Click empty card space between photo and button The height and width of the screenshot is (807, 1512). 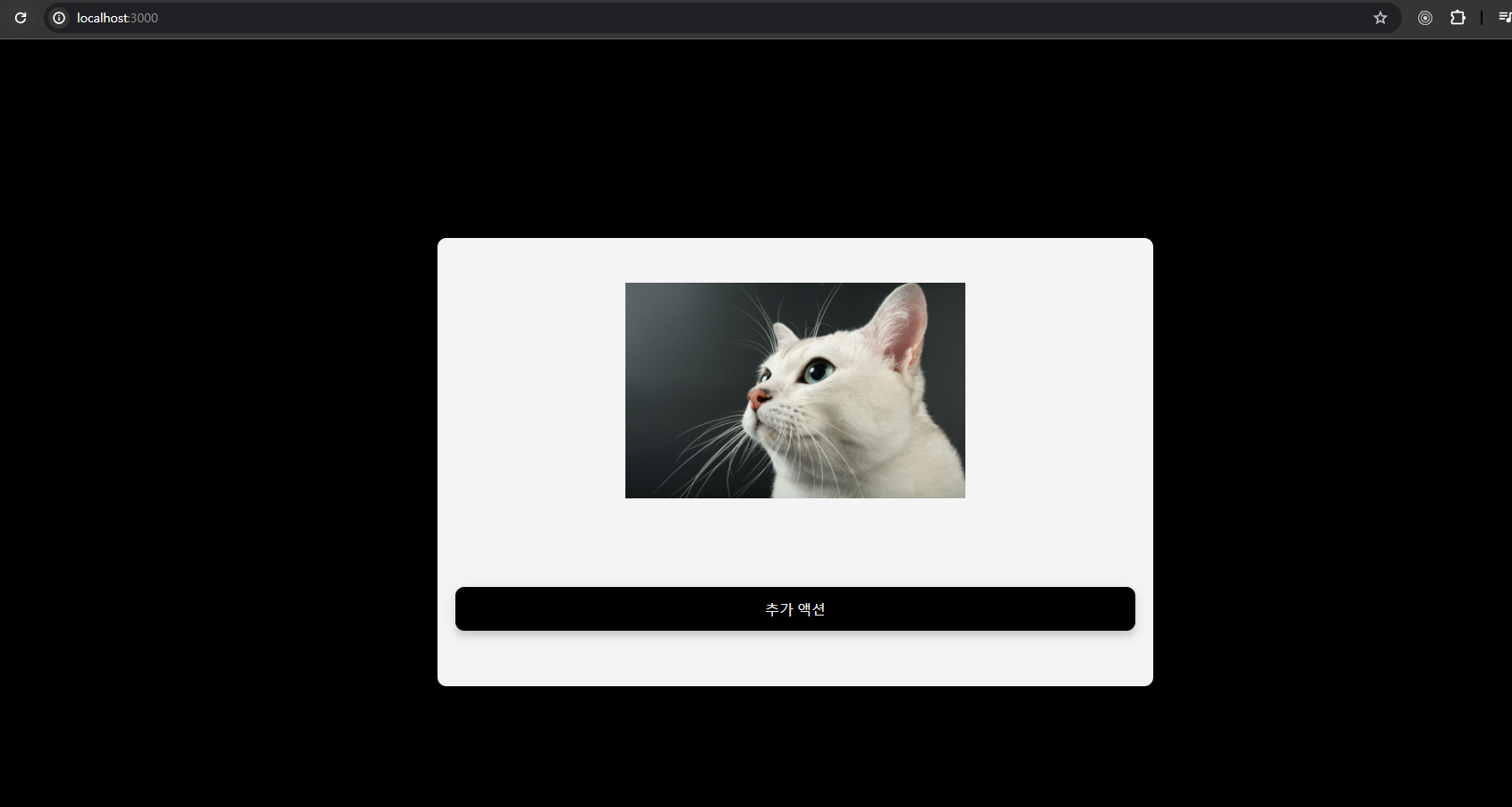795,542
